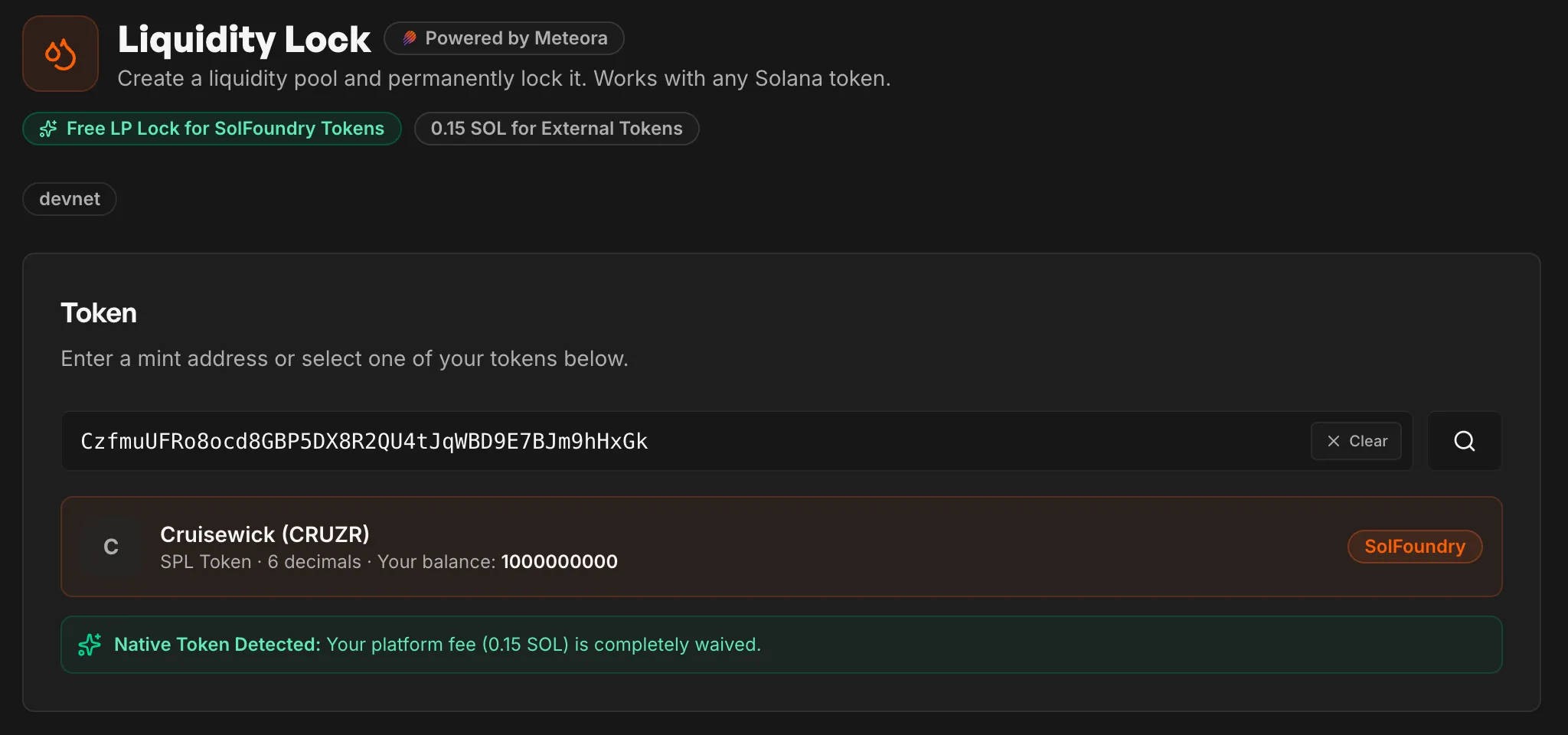Click the Token section heading

[x=99, y=313]
